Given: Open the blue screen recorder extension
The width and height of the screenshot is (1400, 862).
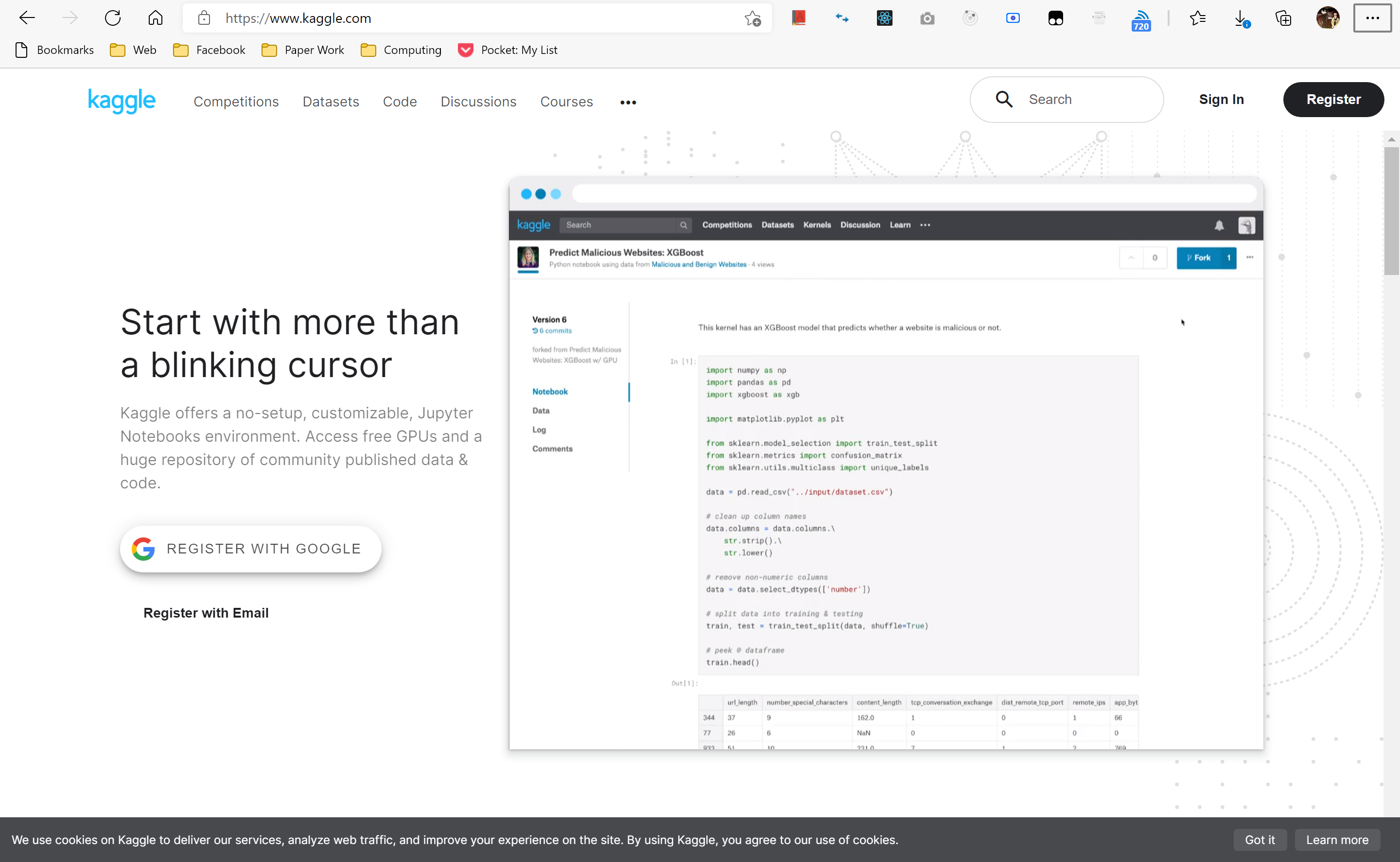Looking at the screenshot, I should [x=1013, y=18].
